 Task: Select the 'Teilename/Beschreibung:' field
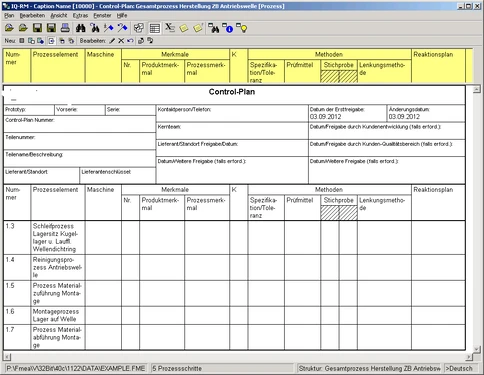(x=80, y=159)
